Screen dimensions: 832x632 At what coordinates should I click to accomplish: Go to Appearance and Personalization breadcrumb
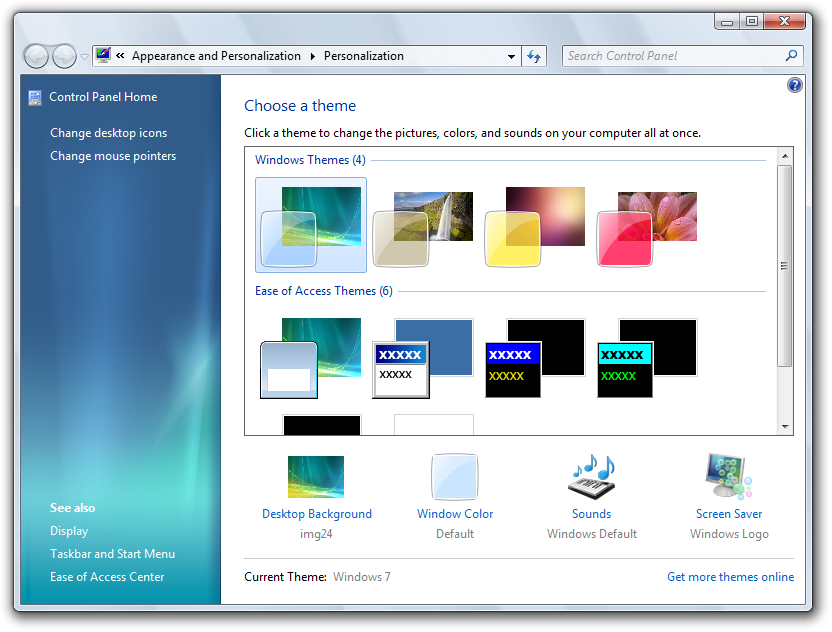(x=216, y=56)
